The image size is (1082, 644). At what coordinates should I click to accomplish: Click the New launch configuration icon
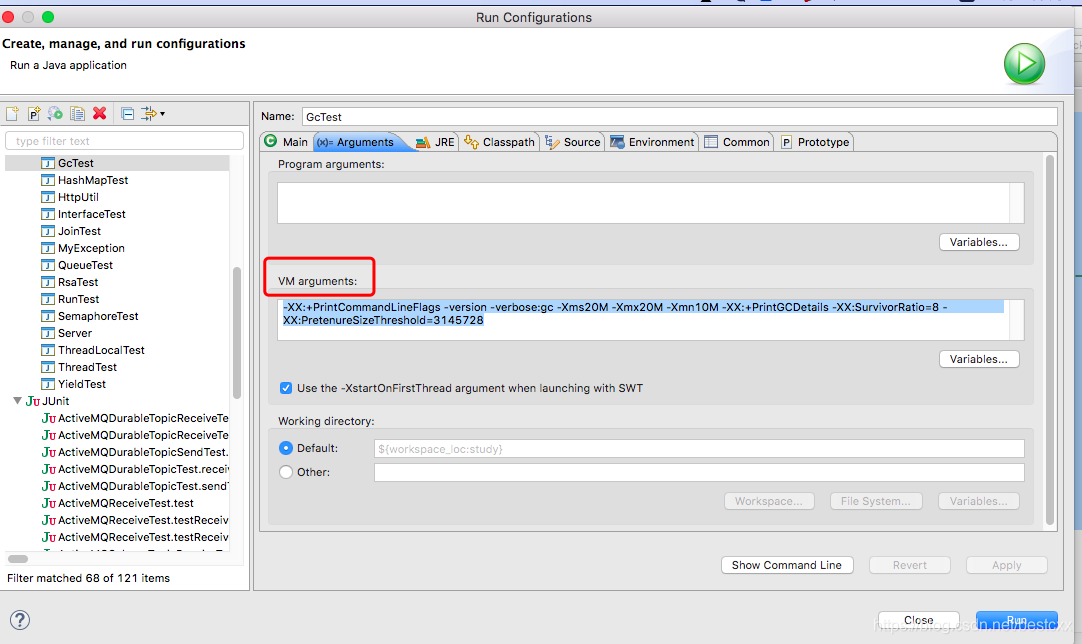[12, 114]
